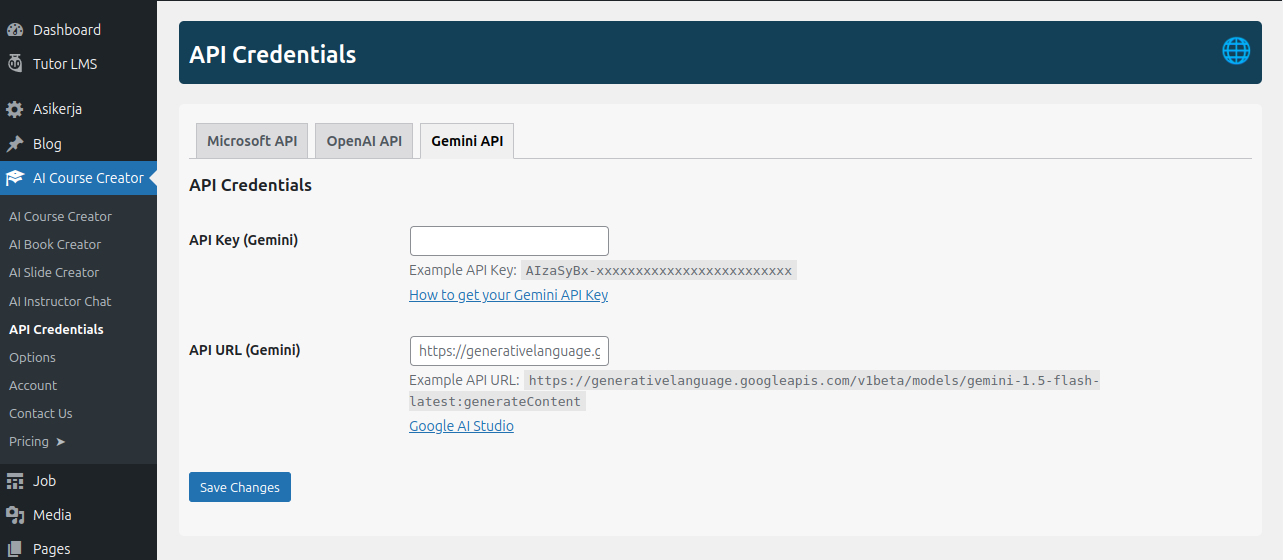Click the Media icon in sidebar
Image resolution: width=1283 pixels, height=560 pixels.
15,515
